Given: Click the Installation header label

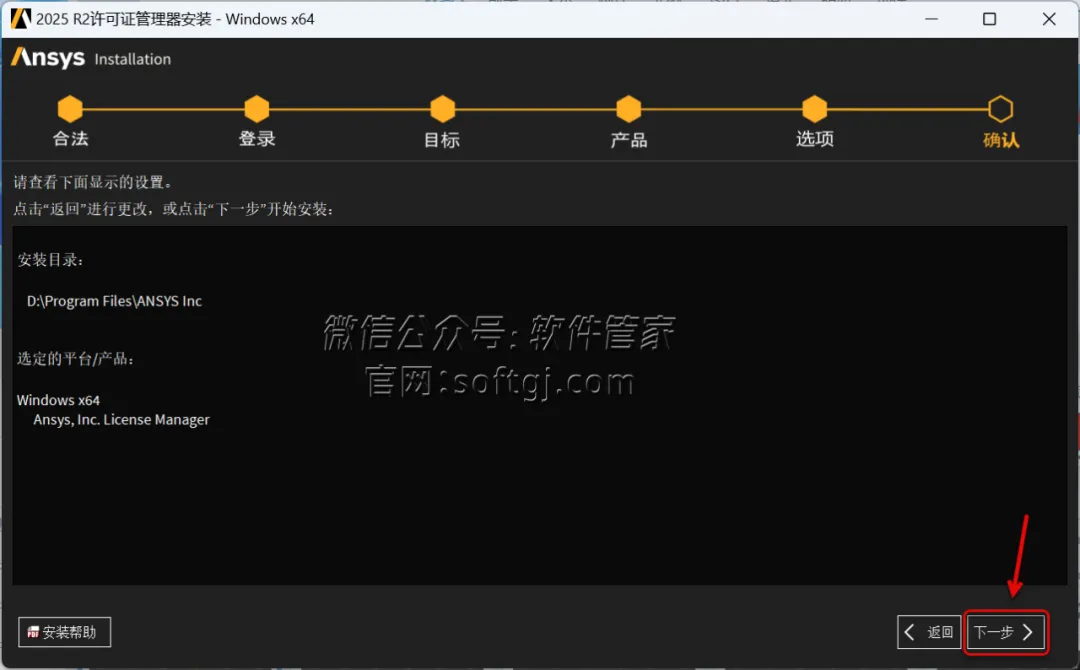Looking at the screenshot, I should coord(132,59).
